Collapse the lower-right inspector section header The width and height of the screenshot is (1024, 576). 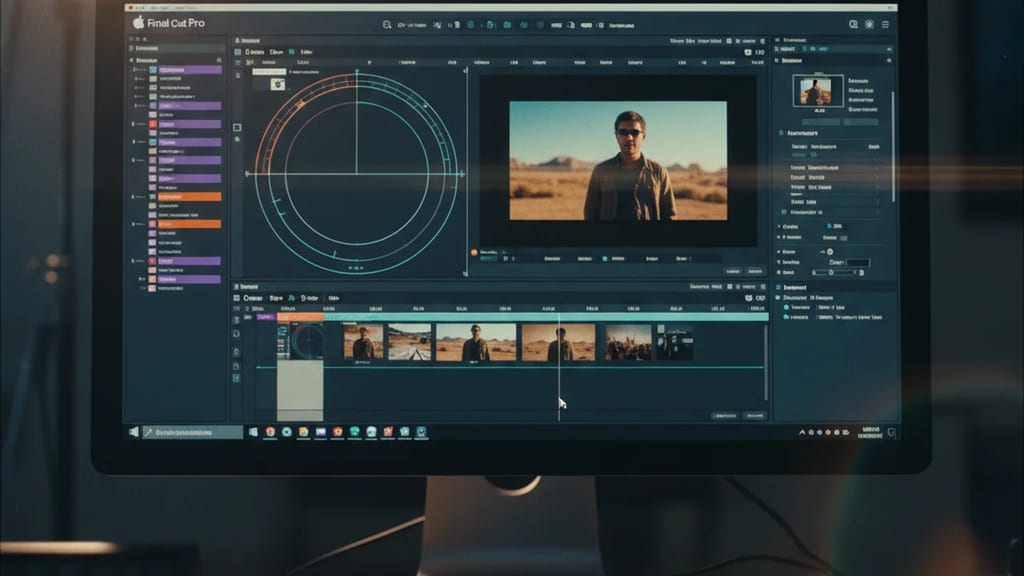click(x=778, y=287)
